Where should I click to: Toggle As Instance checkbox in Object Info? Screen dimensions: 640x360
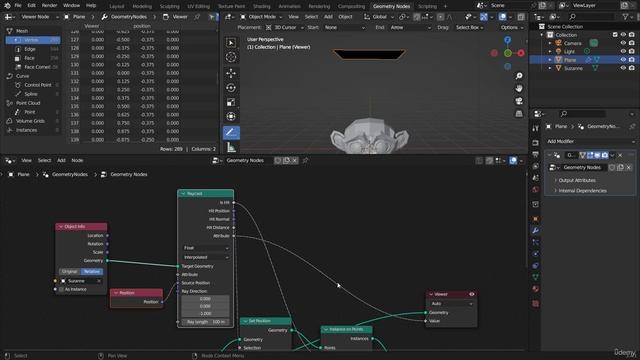click(62, 289)
